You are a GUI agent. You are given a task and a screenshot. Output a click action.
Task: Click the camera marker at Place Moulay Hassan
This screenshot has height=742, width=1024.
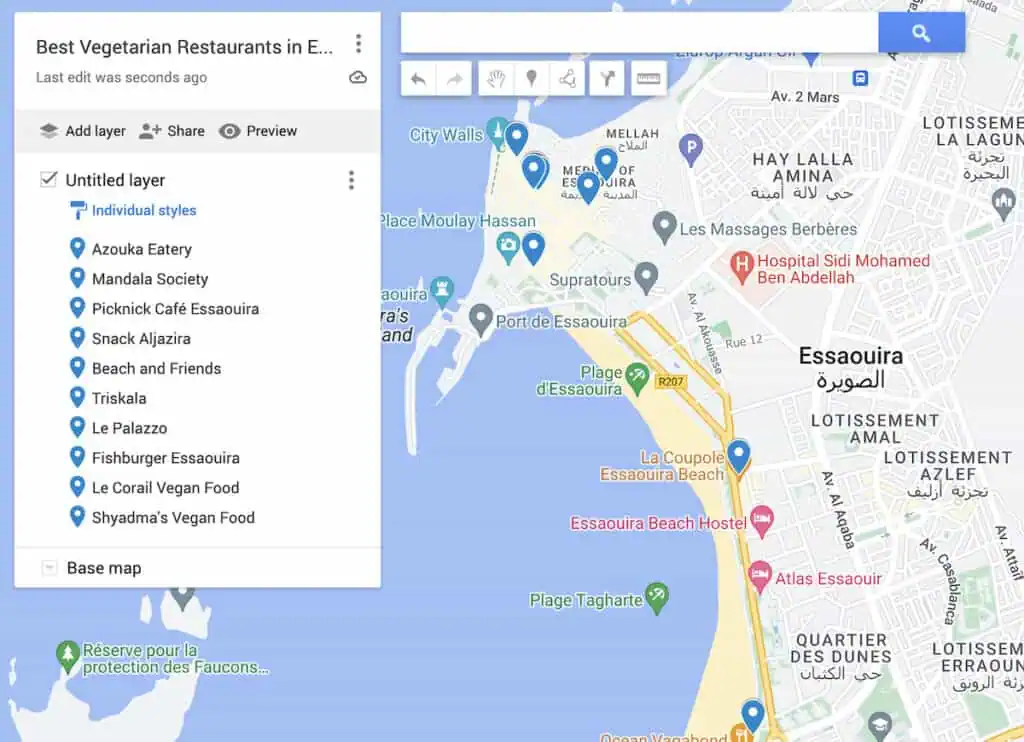[508, 248]
